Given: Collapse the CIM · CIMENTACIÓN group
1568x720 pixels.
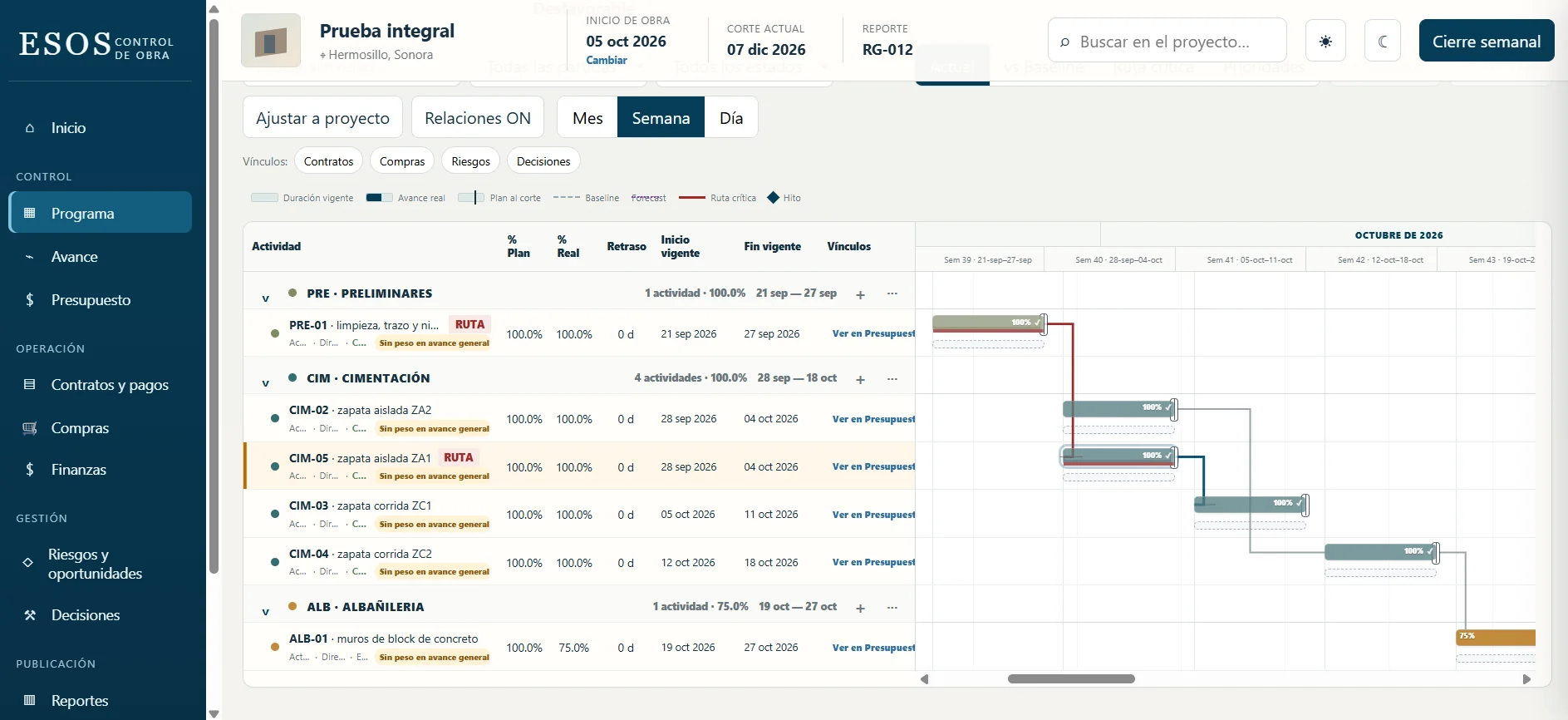Looking at the screenshot, I should click(x=266, y=382).
